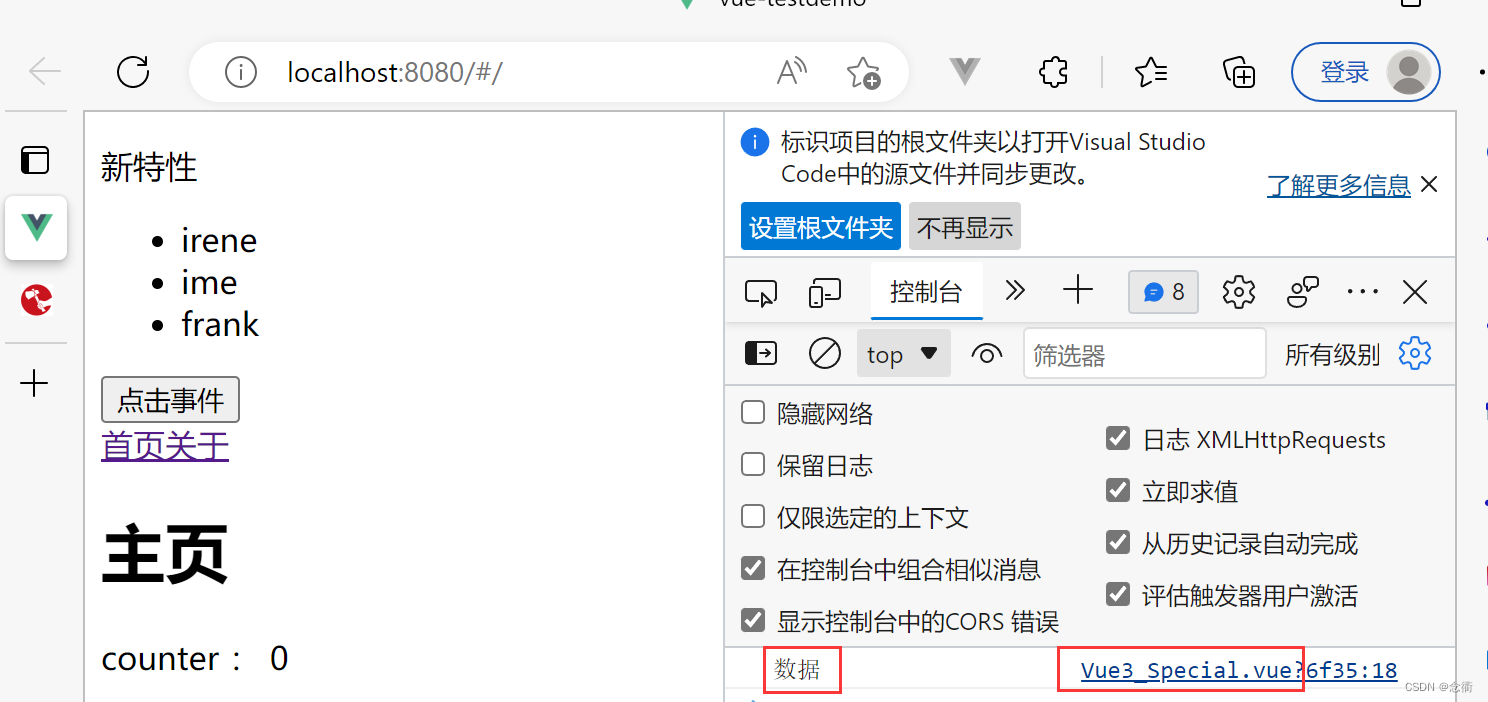
Task: Open DevTools settings gear icon
Action: pos(1239,292)
